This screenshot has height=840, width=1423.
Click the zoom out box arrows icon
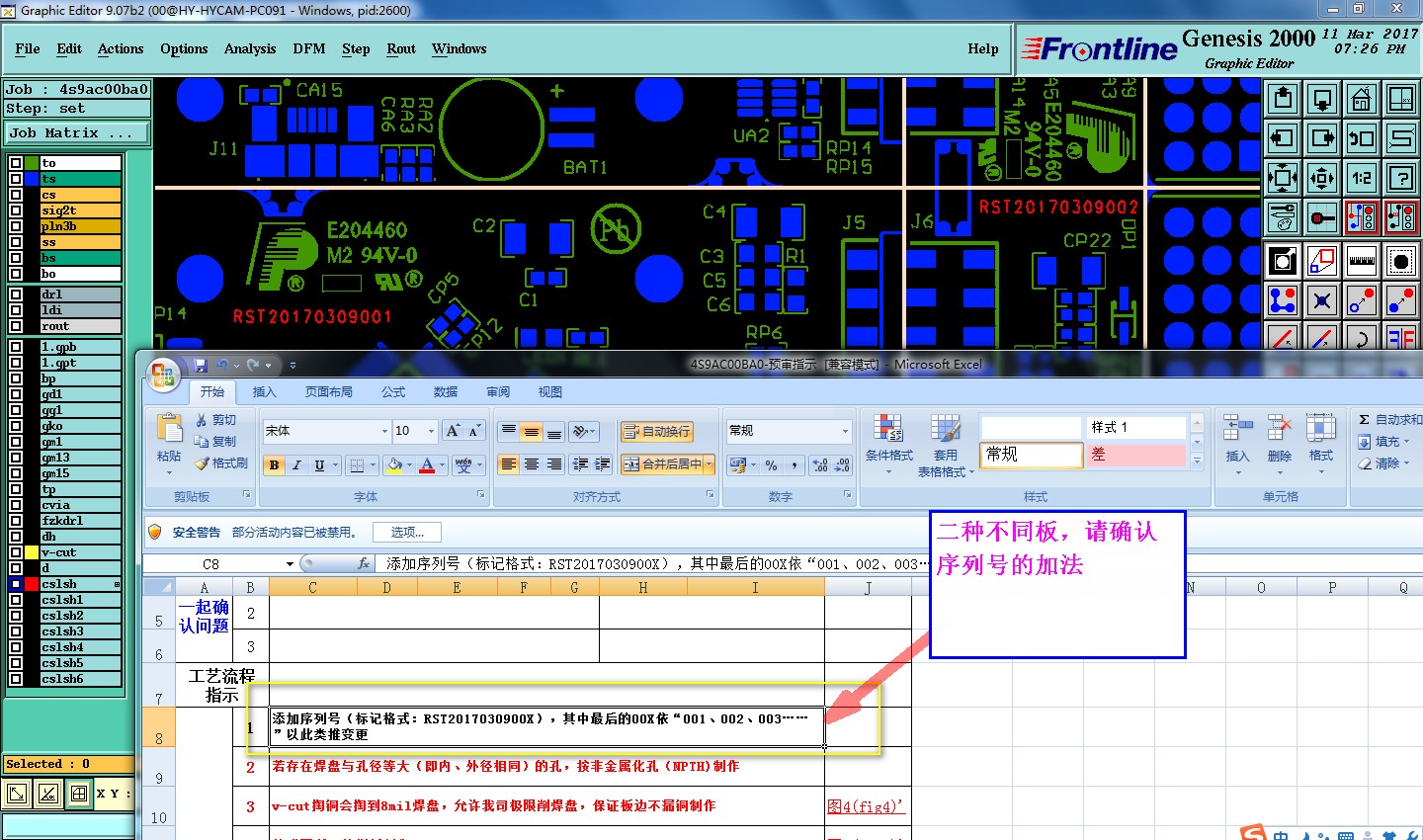click(x=1322, y=178)
